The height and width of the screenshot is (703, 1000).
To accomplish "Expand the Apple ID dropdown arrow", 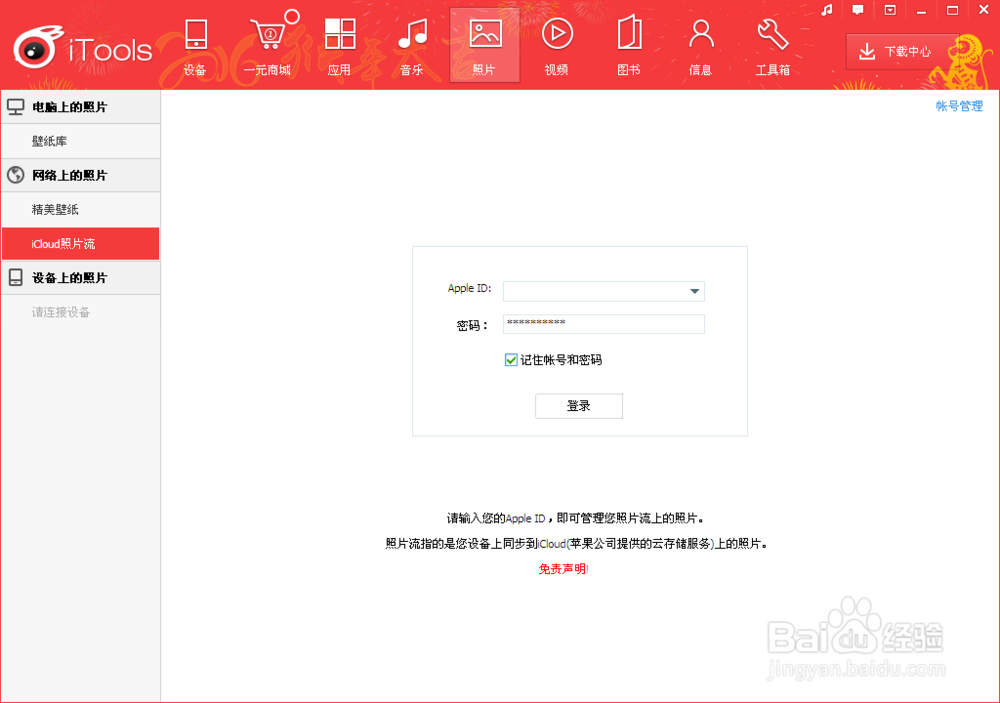I will pos(695,292).
